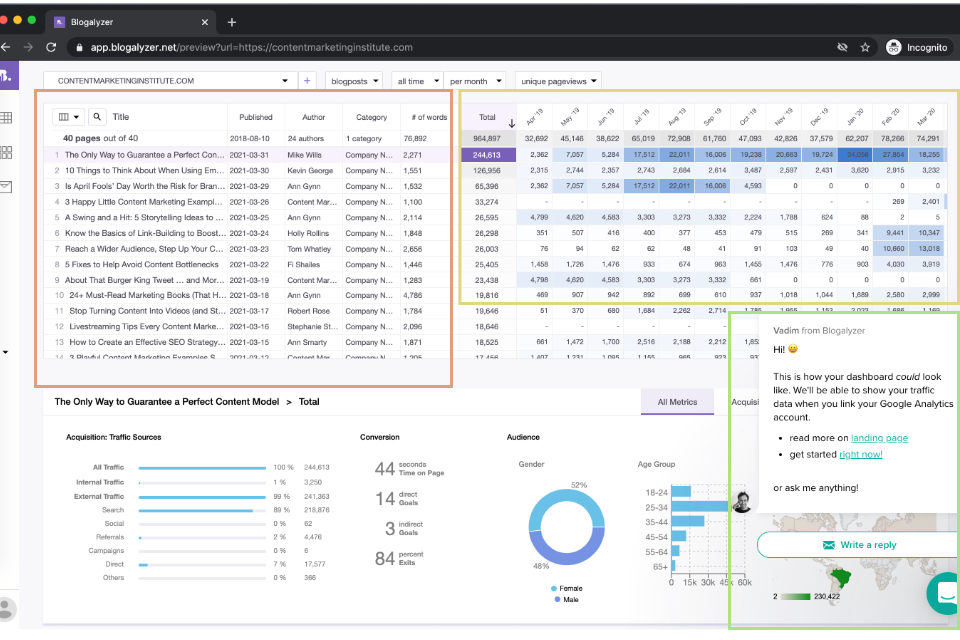Click Brazil on the audience map
Viewport: 960px width, 640px height.
[840, 576]
